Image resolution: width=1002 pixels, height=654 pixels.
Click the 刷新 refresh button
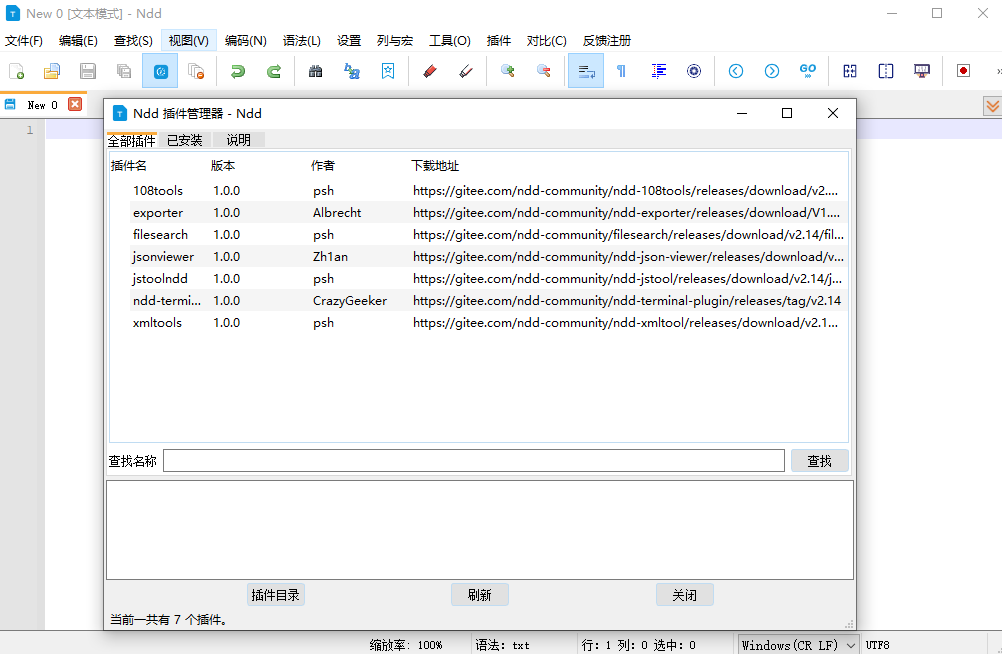pyautogui.click(x=479, y=595)
